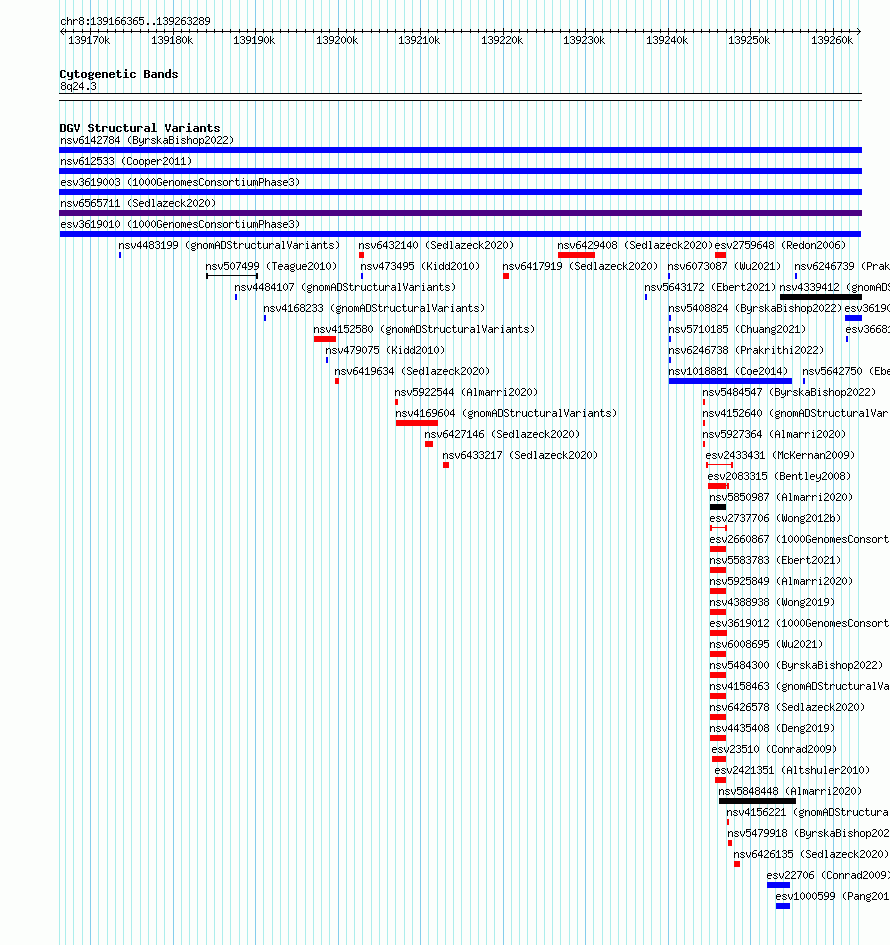The image size is (890, 945).
Task: Click the nsv4483199 gnomAD variant label
Action: click(x=229, y=245)
